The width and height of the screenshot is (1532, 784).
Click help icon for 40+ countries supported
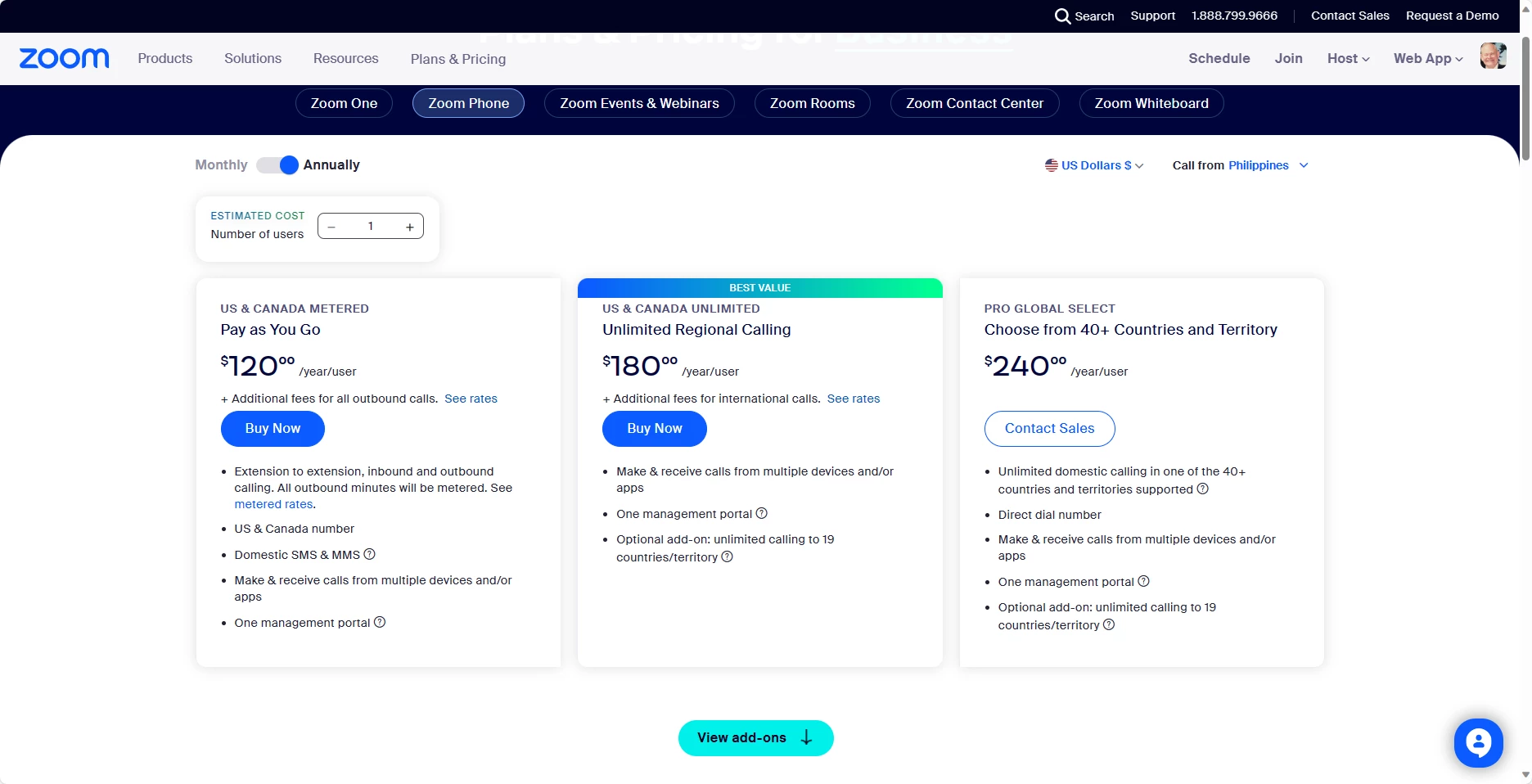[x=1203, y=489]
